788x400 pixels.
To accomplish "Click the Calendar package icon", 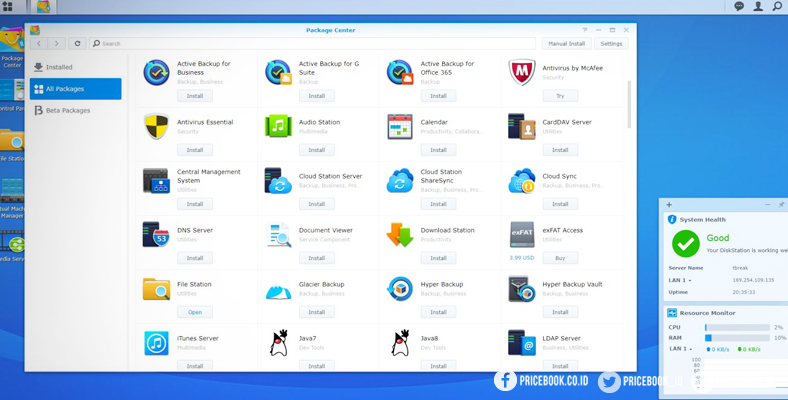I will (x=400, y=126).
